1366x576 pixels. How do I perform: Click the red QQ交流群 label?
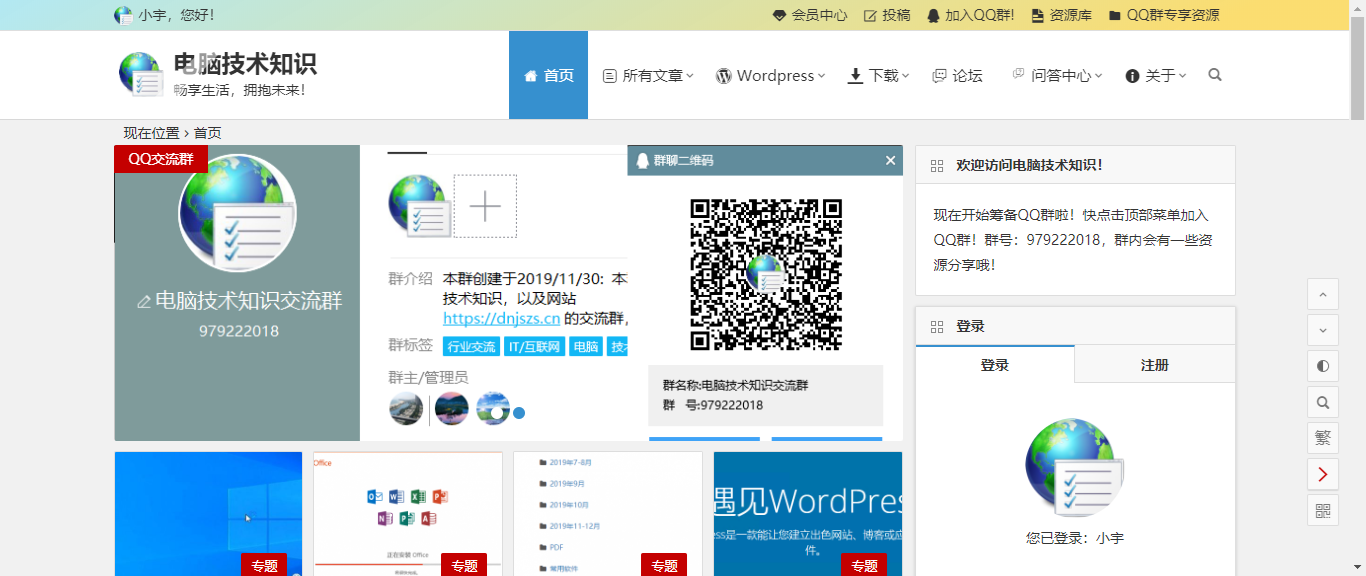pyautogui.click(x=161, y=159)
